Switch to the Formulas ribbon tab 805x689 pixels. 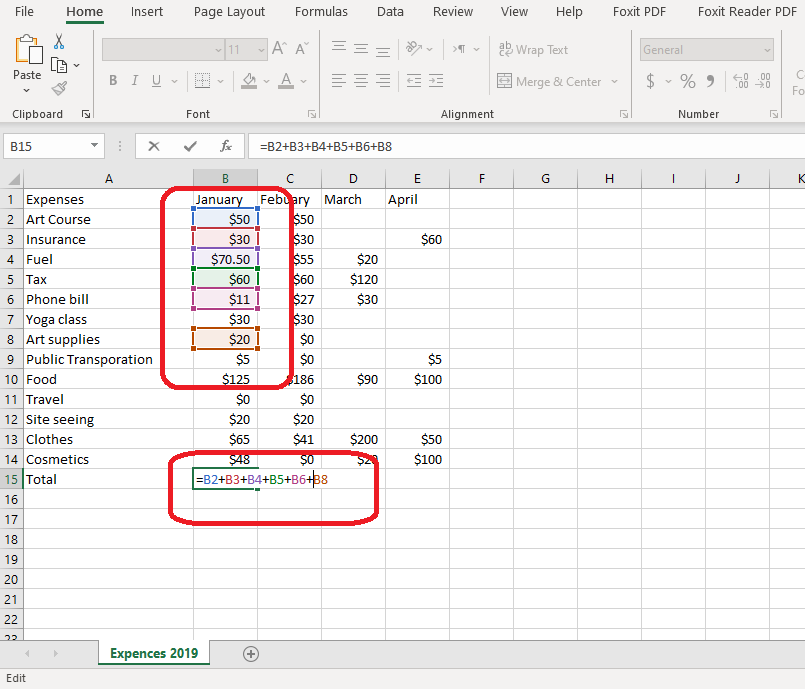[321, 12]
